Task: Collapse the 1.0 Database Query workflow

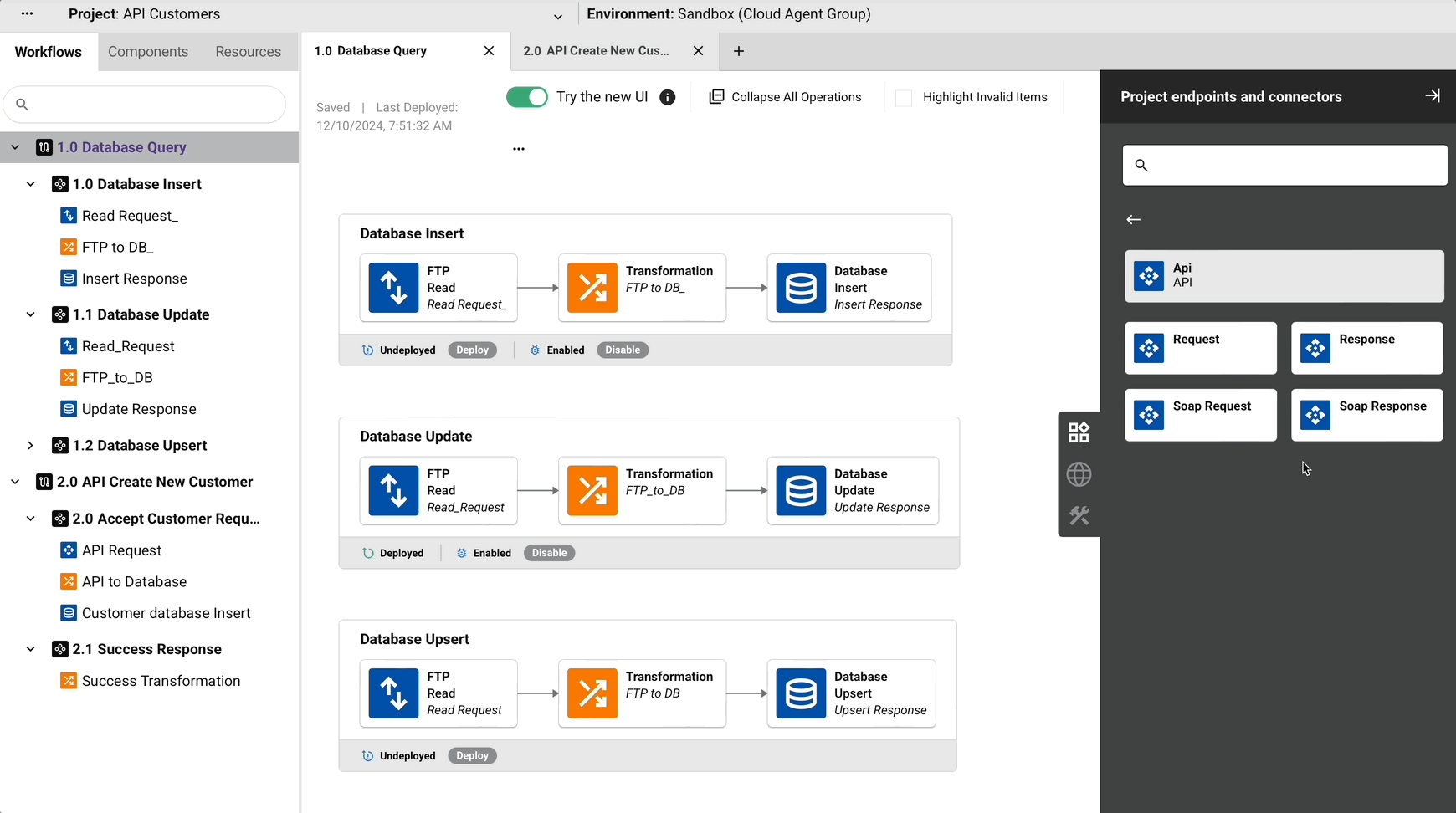Action: [15, 147]
